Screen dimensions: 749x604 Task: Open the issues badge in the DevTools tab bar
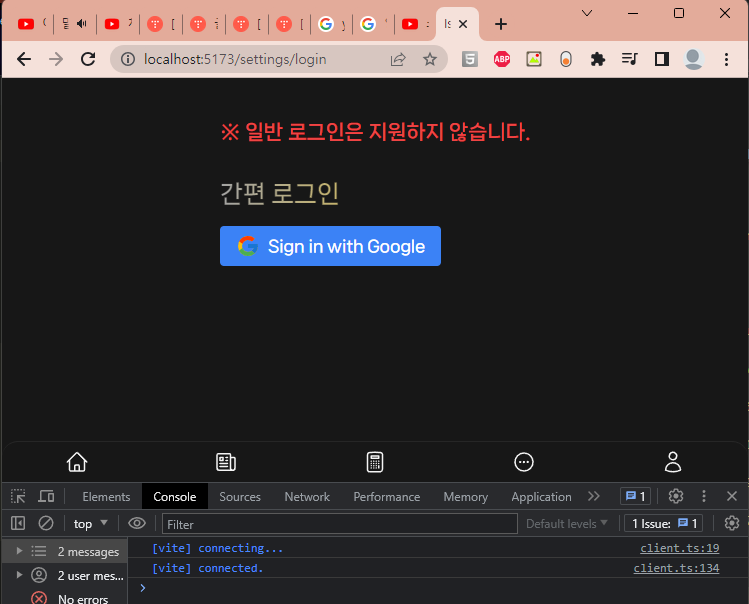636,496
